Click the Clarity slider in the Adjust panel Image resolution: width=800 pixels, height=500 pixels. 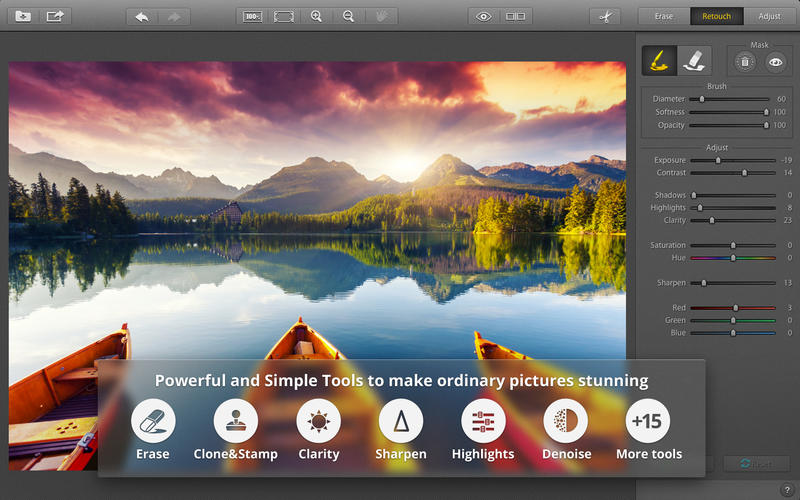point(733,220)
